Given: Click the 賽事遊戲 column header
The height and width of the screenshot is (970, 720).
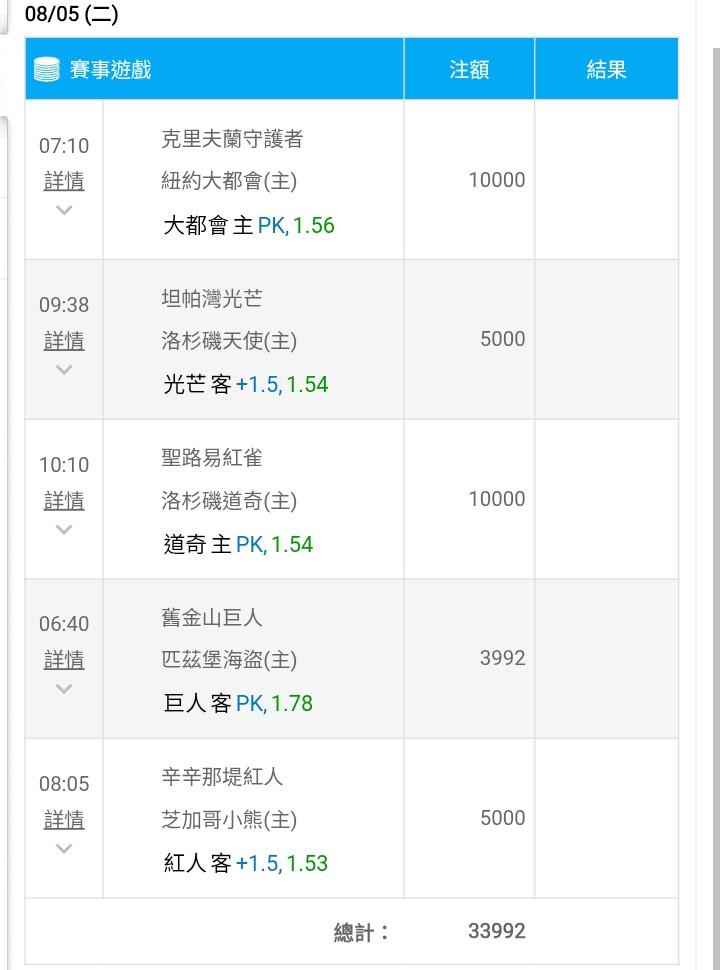Looking at the screenshot, I should 110,70.
